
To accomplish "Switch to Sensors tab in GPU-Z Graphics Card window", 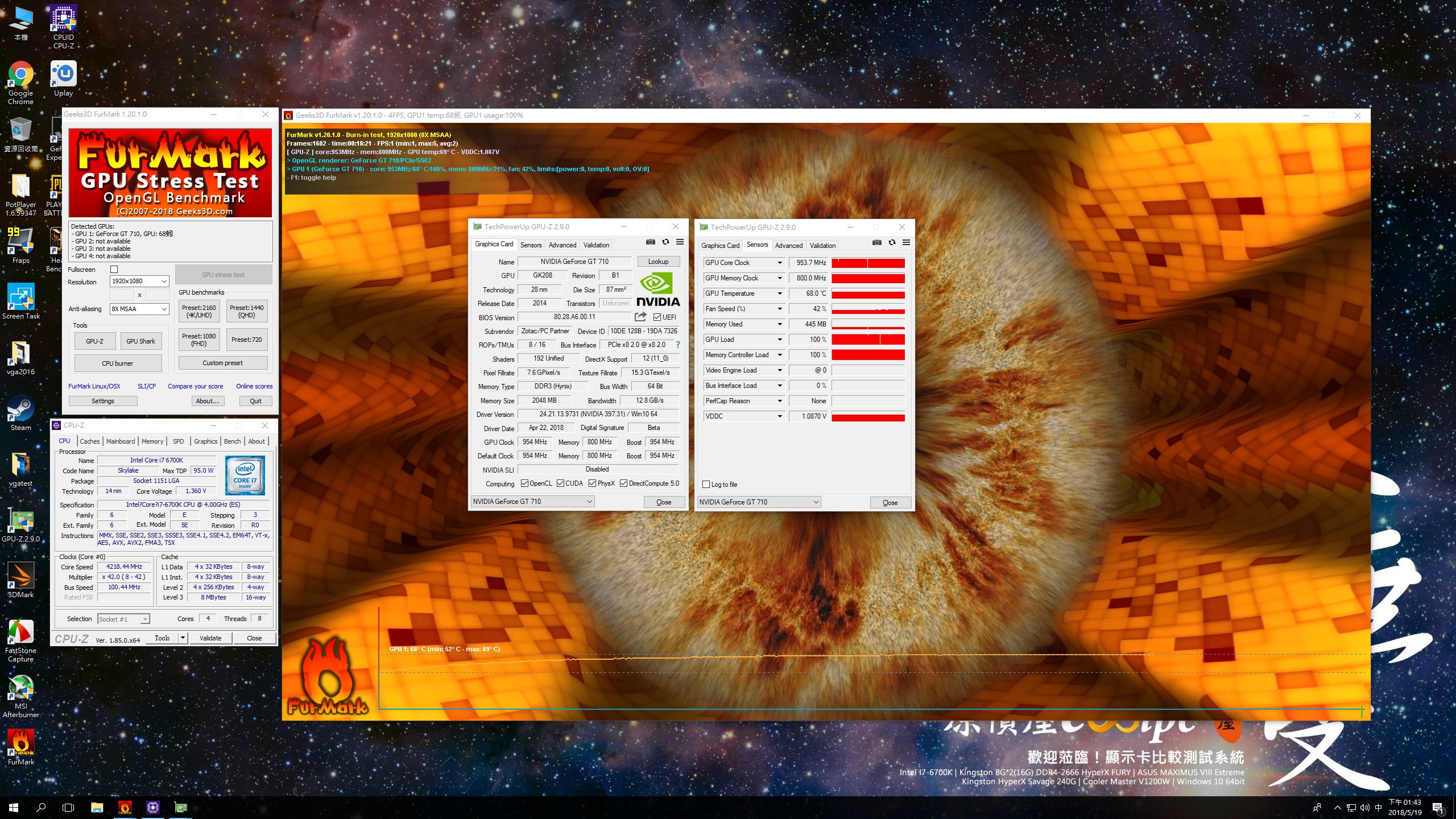I will (x=531, y=245).
